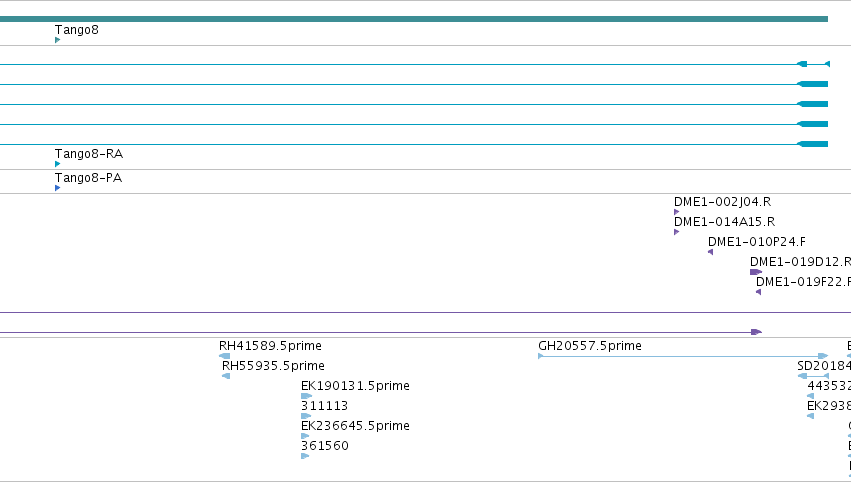Image resolution: width=851 pixels, height=482 pixels.
Task: Open the Tango8-RA label
Action: 89,154
